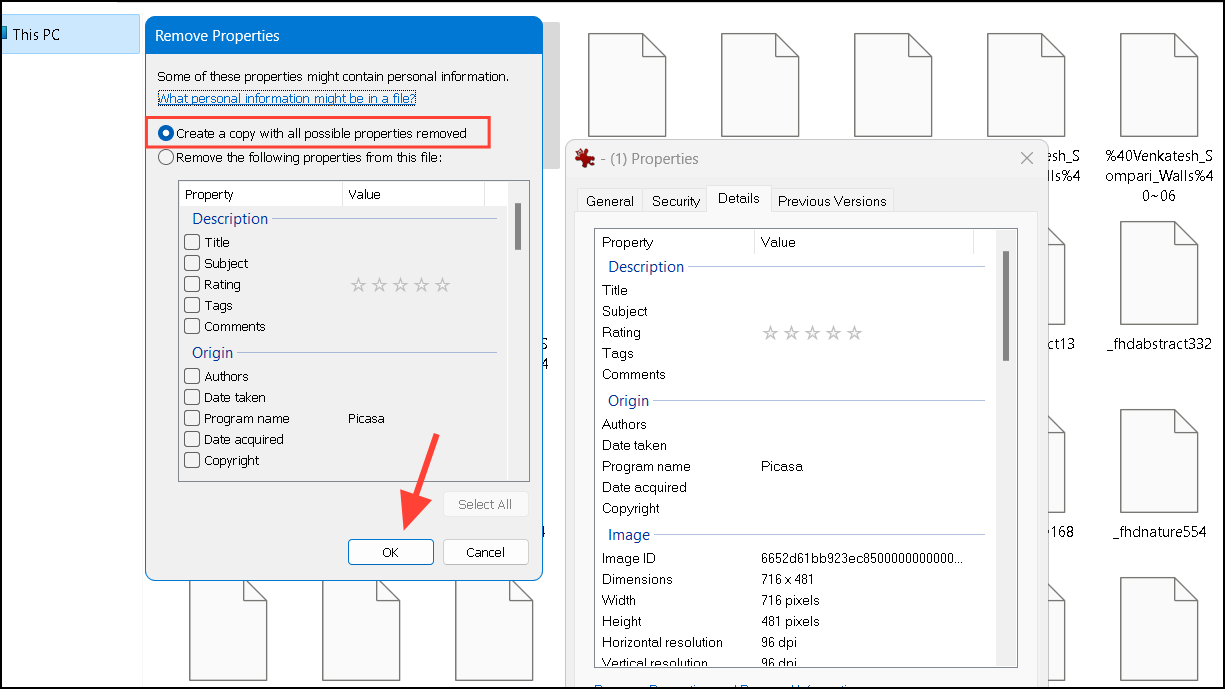Select 'Create a copy with all possible properties removed'

click(167, 133)
